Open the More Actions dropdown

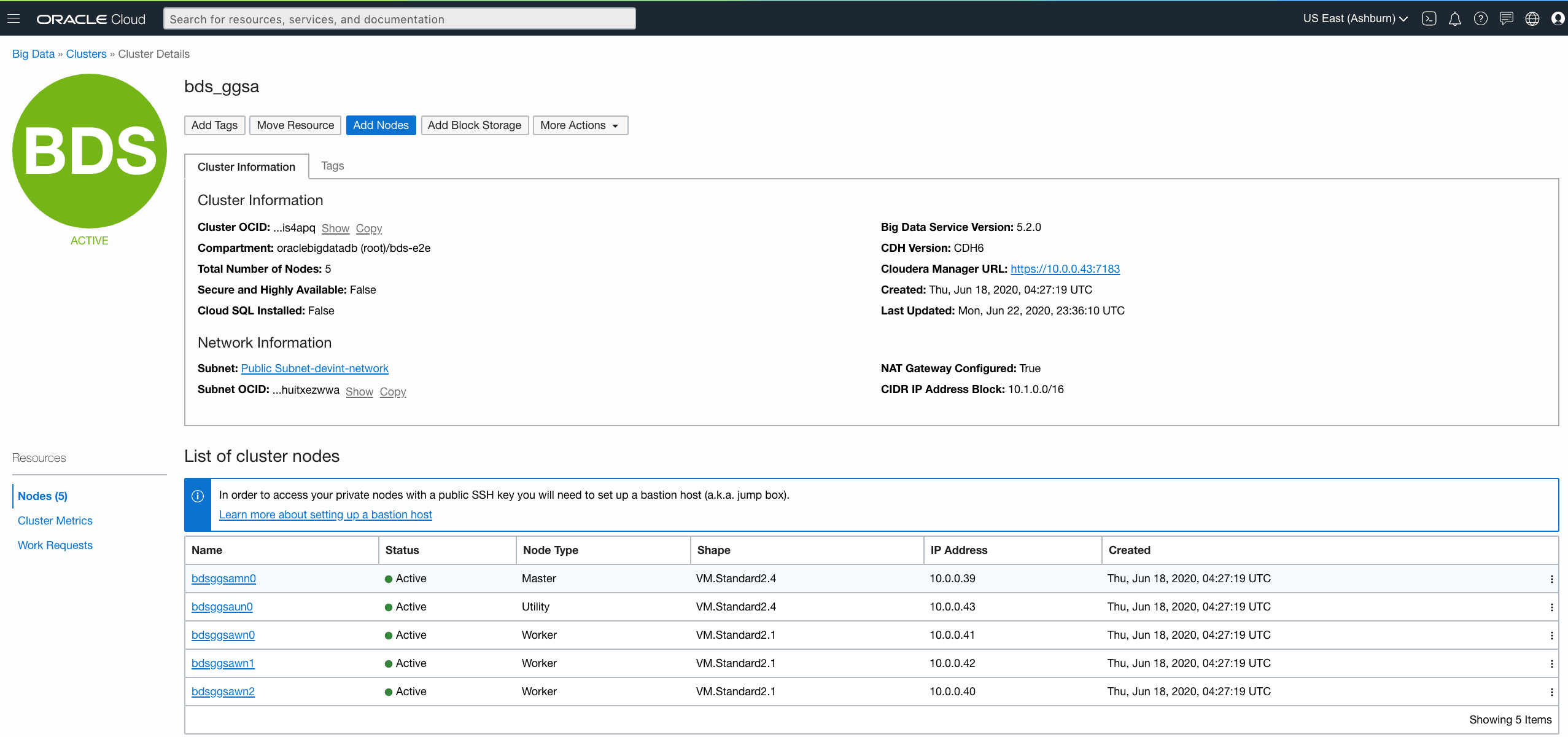579,125
